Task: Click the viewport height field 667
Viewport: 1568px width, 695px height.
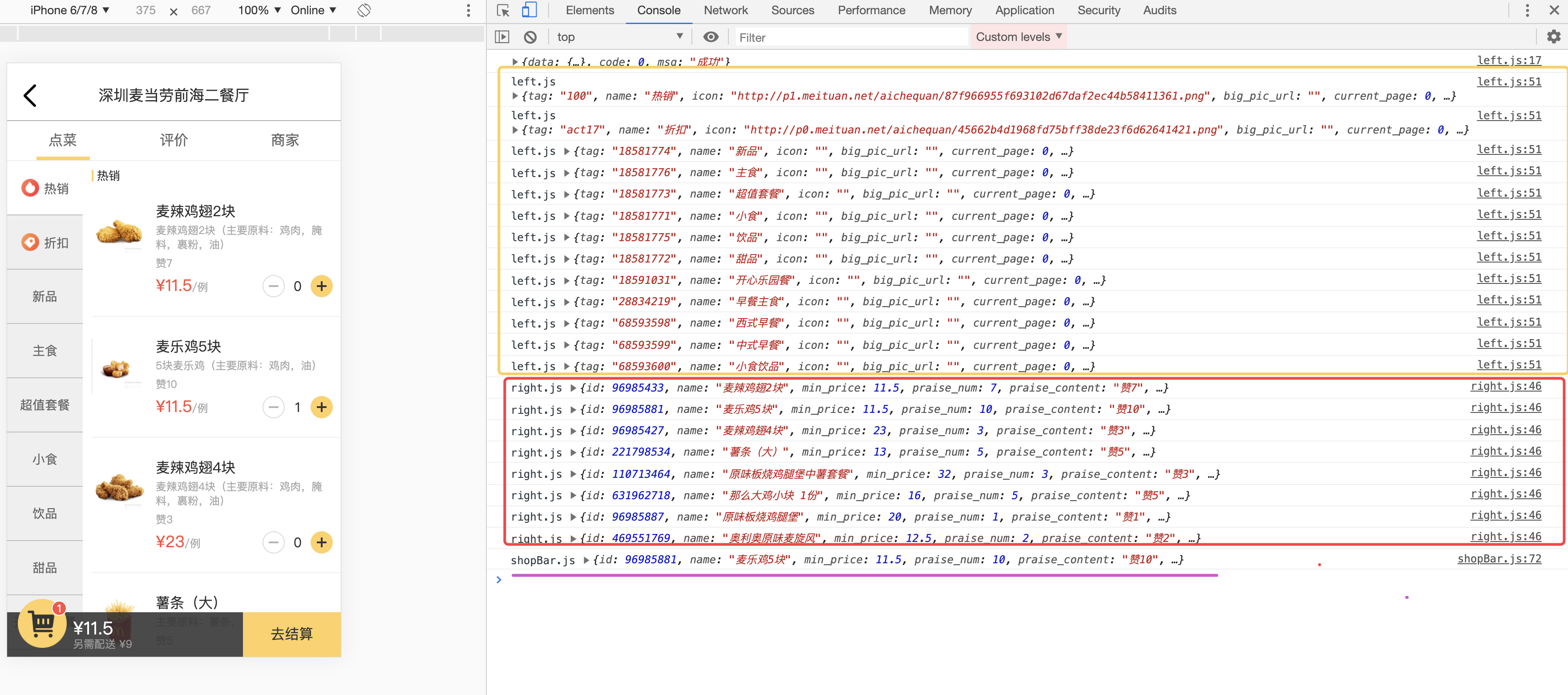Action: [x=200, y=10]
